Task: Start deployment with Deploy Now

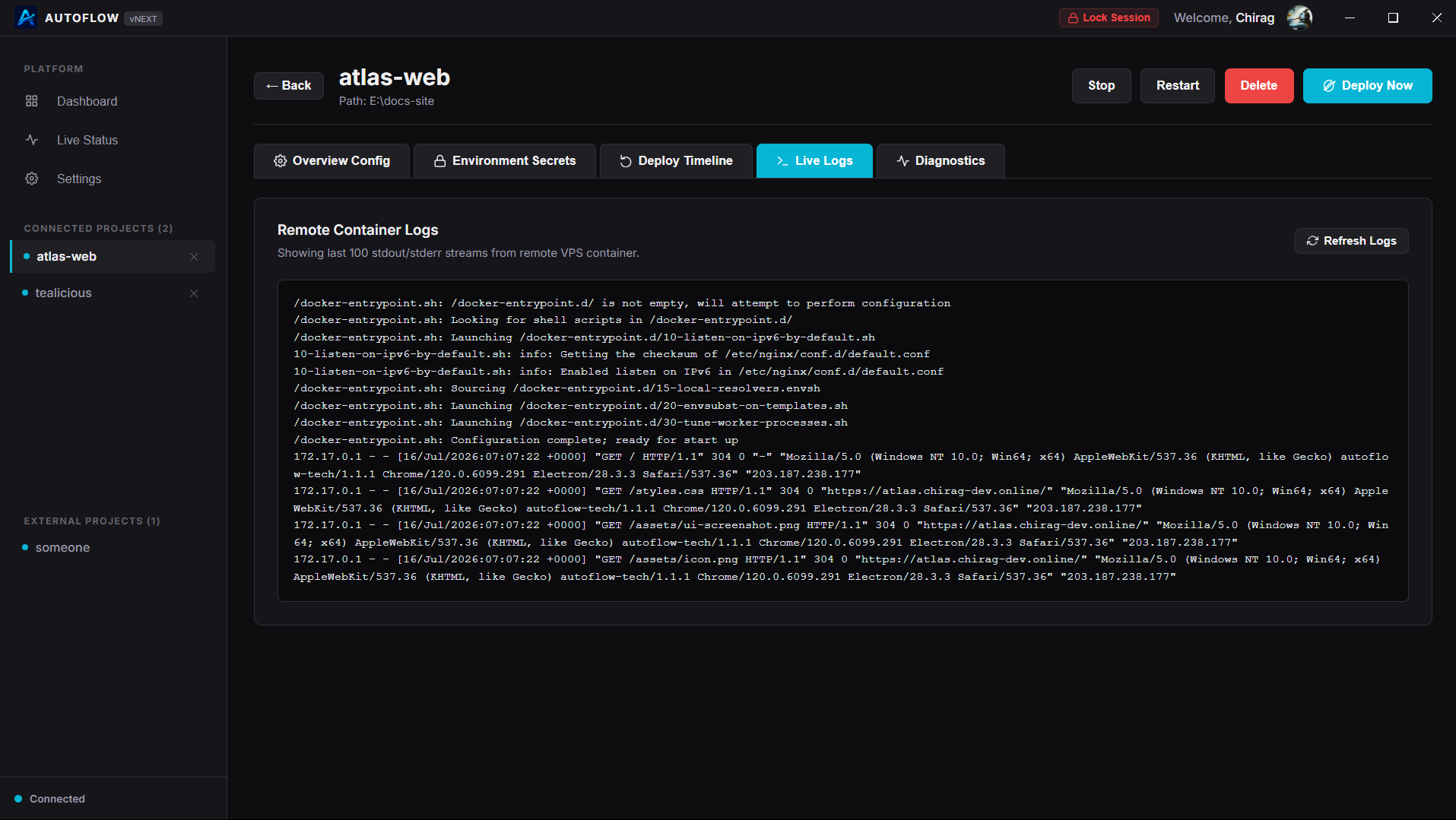Action: click(x=1368, y=86)
